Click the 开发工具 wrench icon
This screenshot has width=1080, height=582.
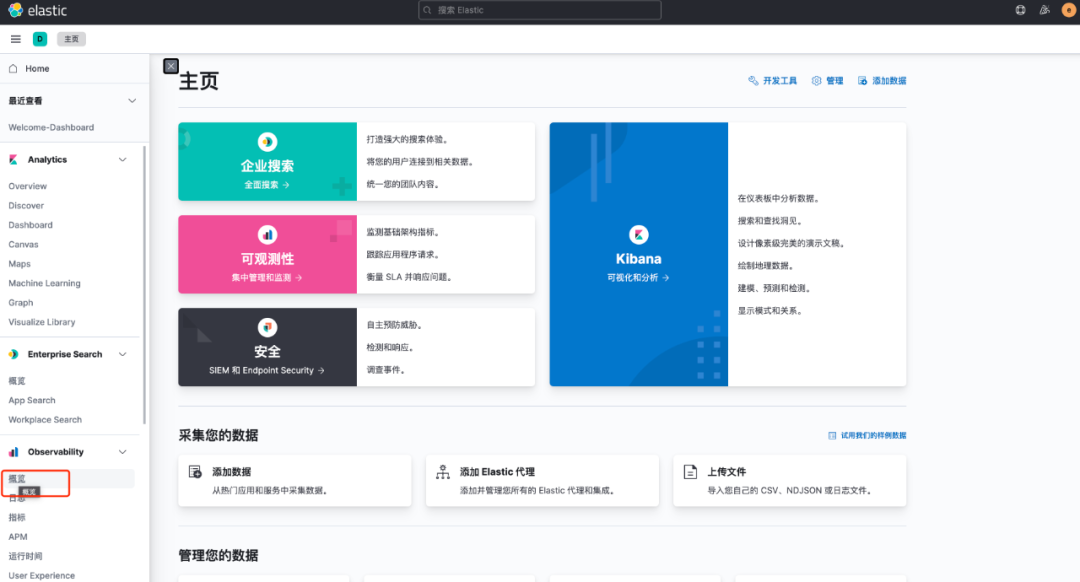tap(753, 81)
